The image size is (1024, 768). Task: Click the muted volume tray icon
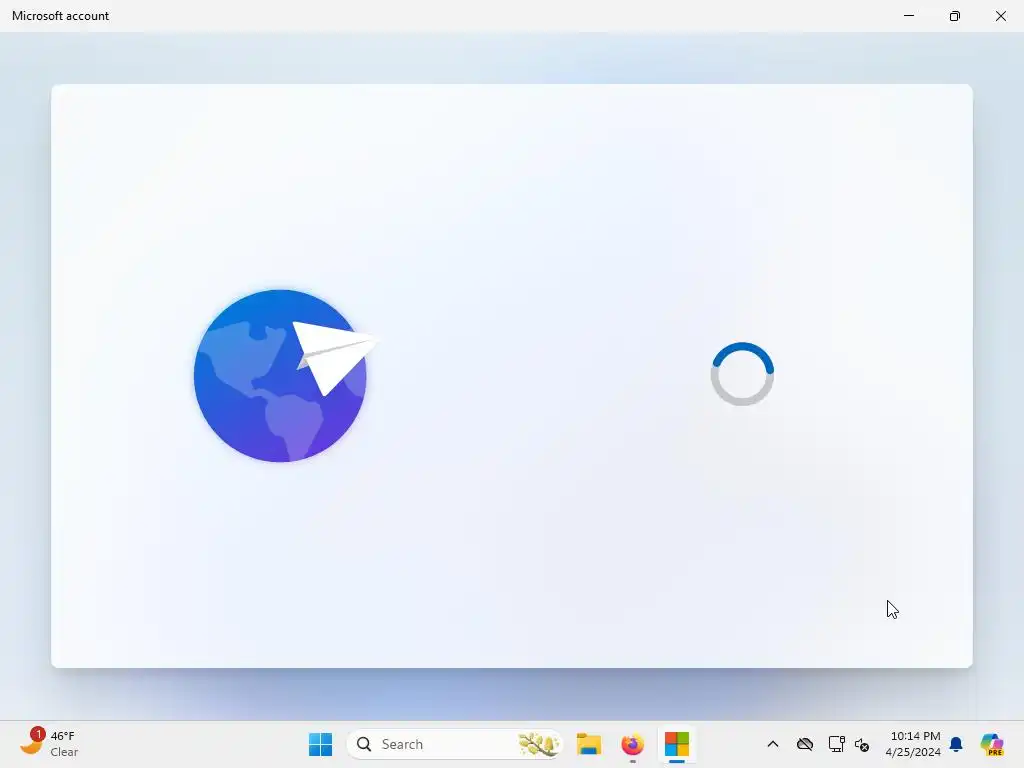[862, 744]
